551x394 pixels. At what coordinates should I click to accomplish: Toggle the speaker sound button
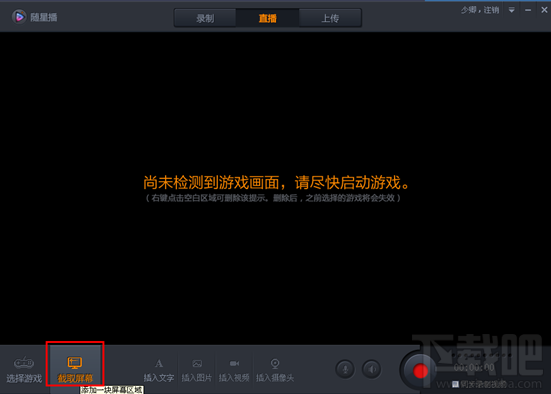coord(371,369)
